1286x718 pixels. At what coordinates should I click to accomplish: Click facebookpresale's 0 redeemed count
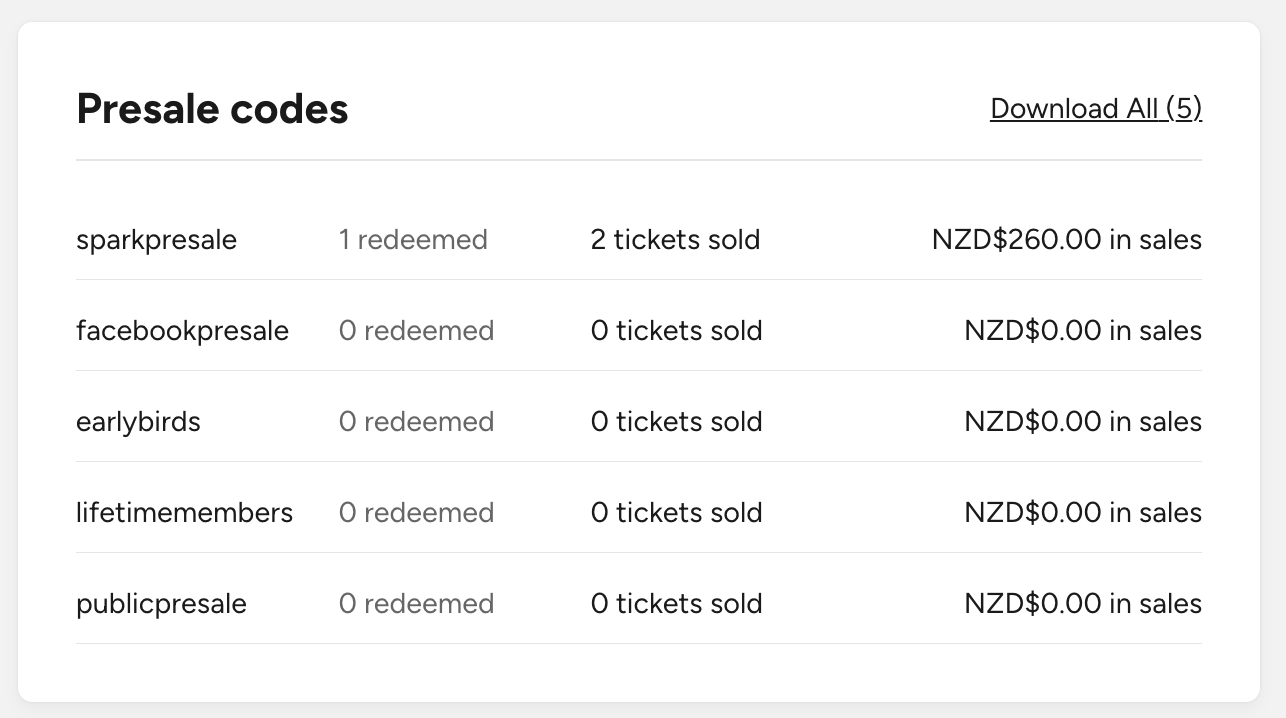click(416, 331)
